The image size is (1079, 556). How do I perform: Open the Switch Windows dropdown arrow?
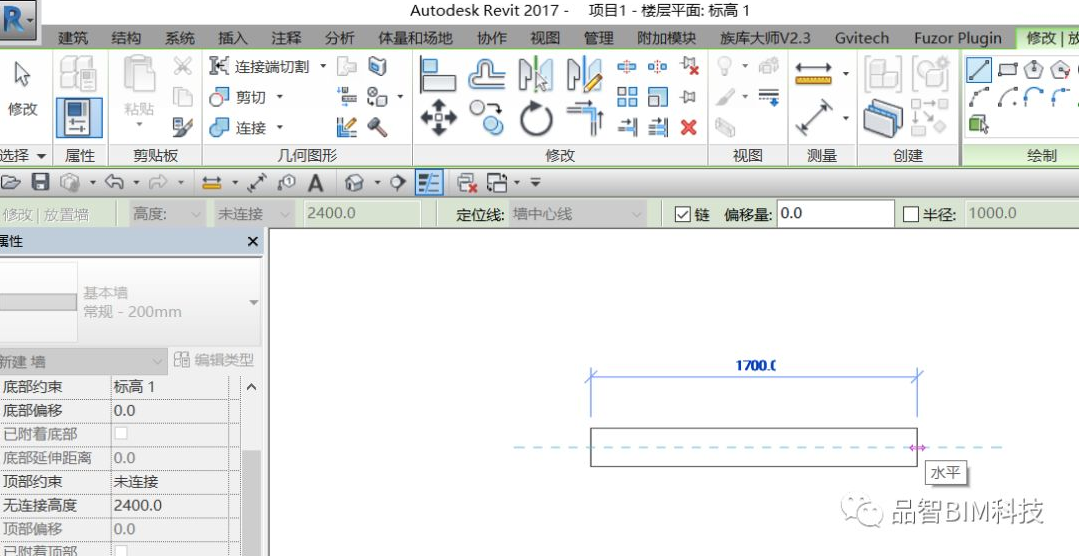517,183
